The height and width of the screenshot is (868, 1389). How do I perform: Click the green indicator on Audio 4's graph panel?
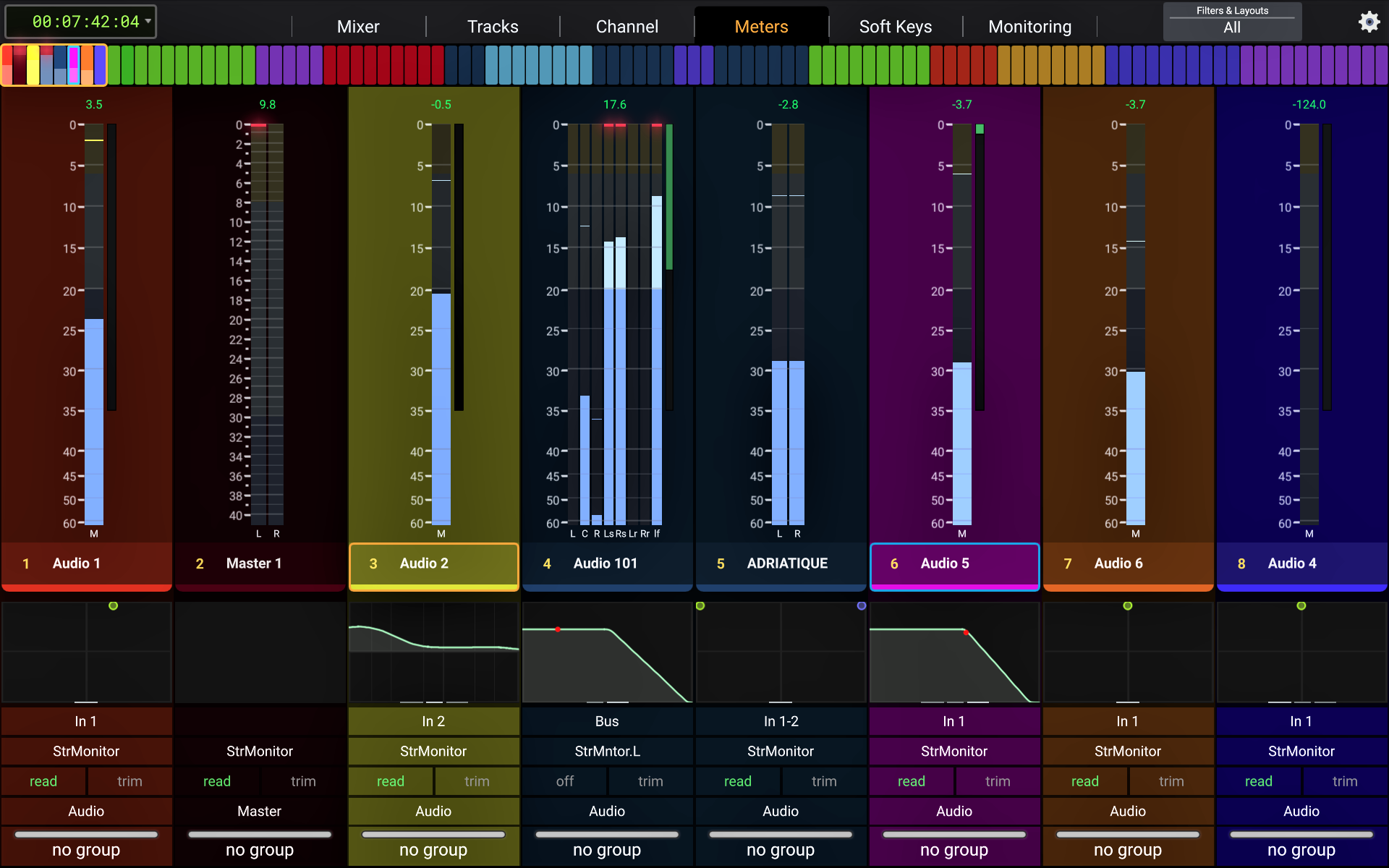1300,606
